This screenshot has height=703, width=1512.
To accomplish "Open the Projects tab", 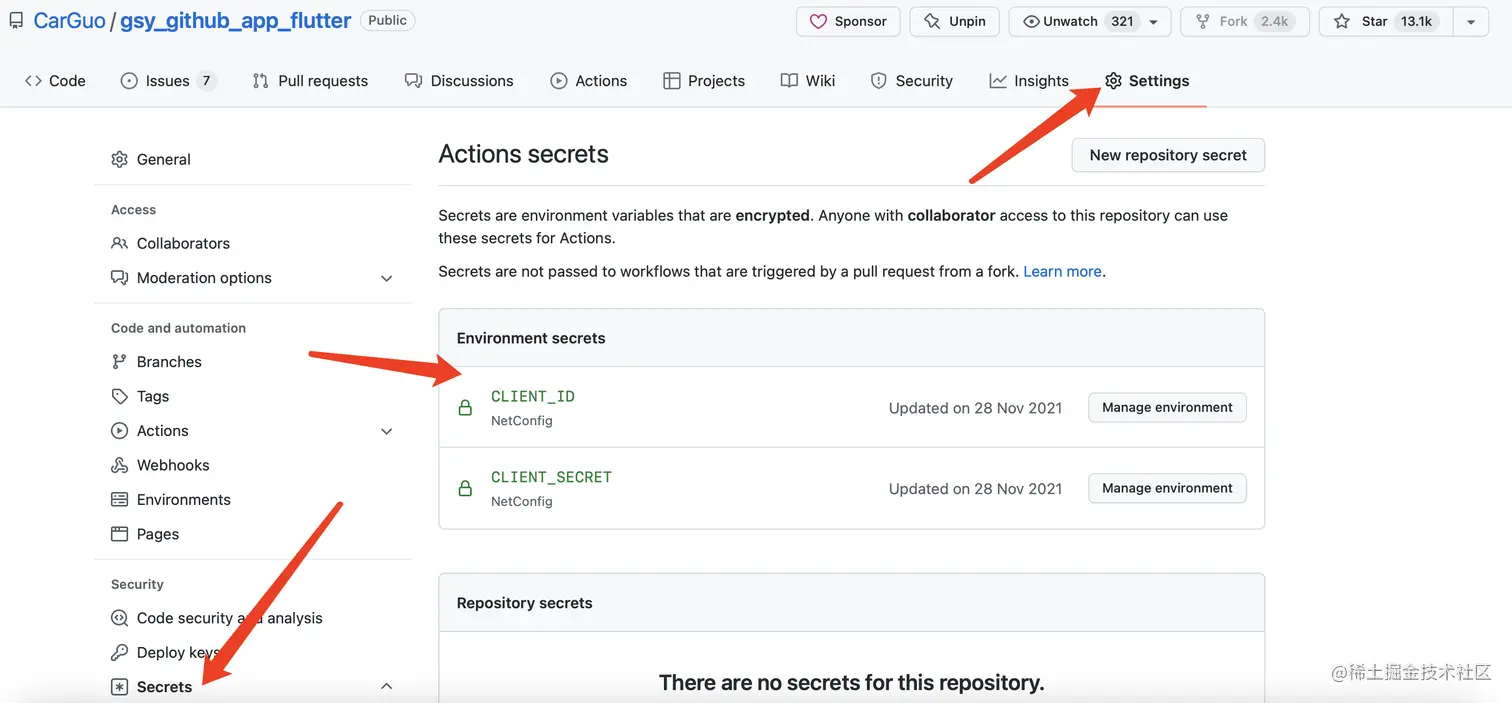I will (704, 81).
